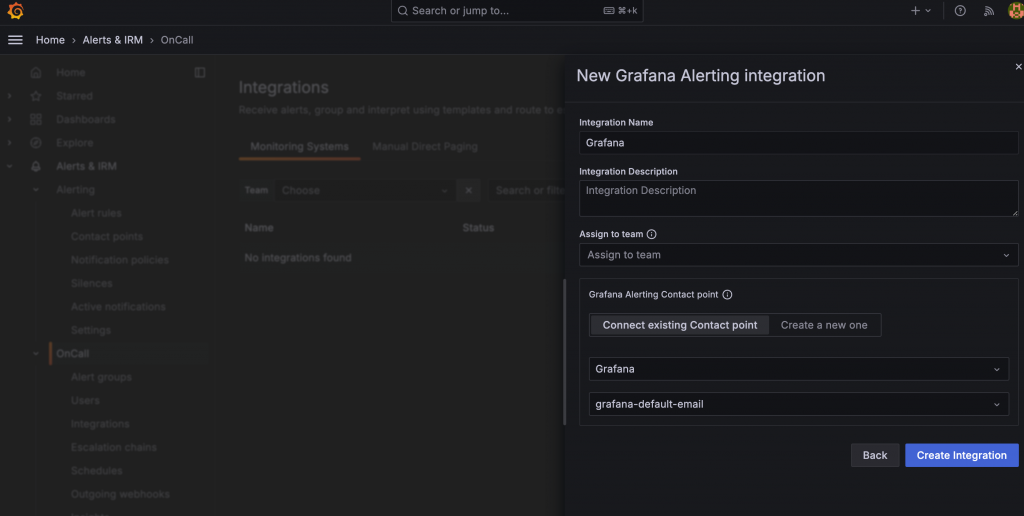Open the help question mark icon
1024x516 pixels.
tap(960, 11)
